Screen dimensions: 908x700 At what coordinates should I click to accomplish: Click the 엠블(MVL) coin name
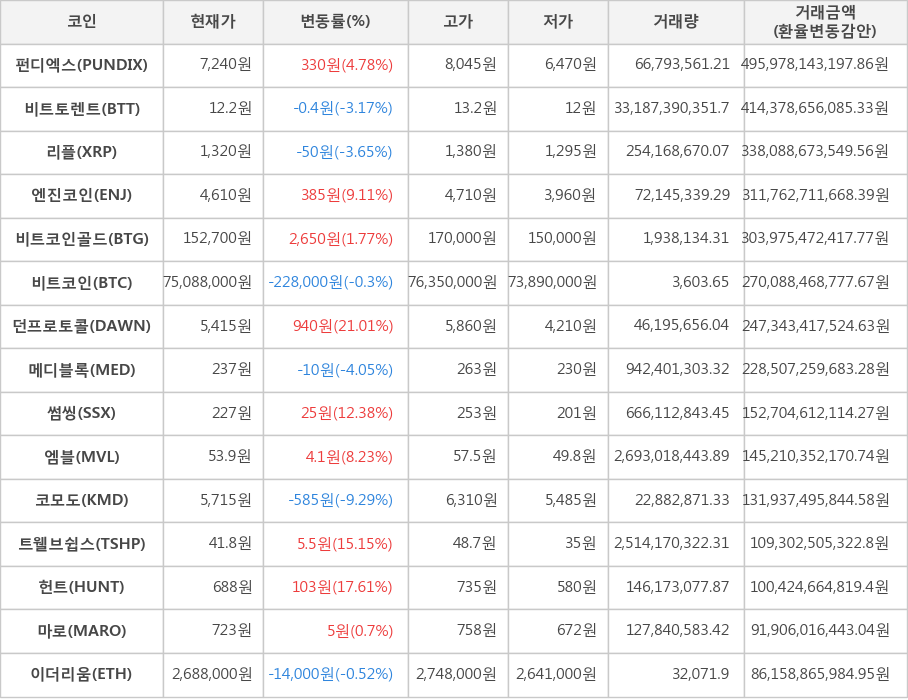(82, 457)
